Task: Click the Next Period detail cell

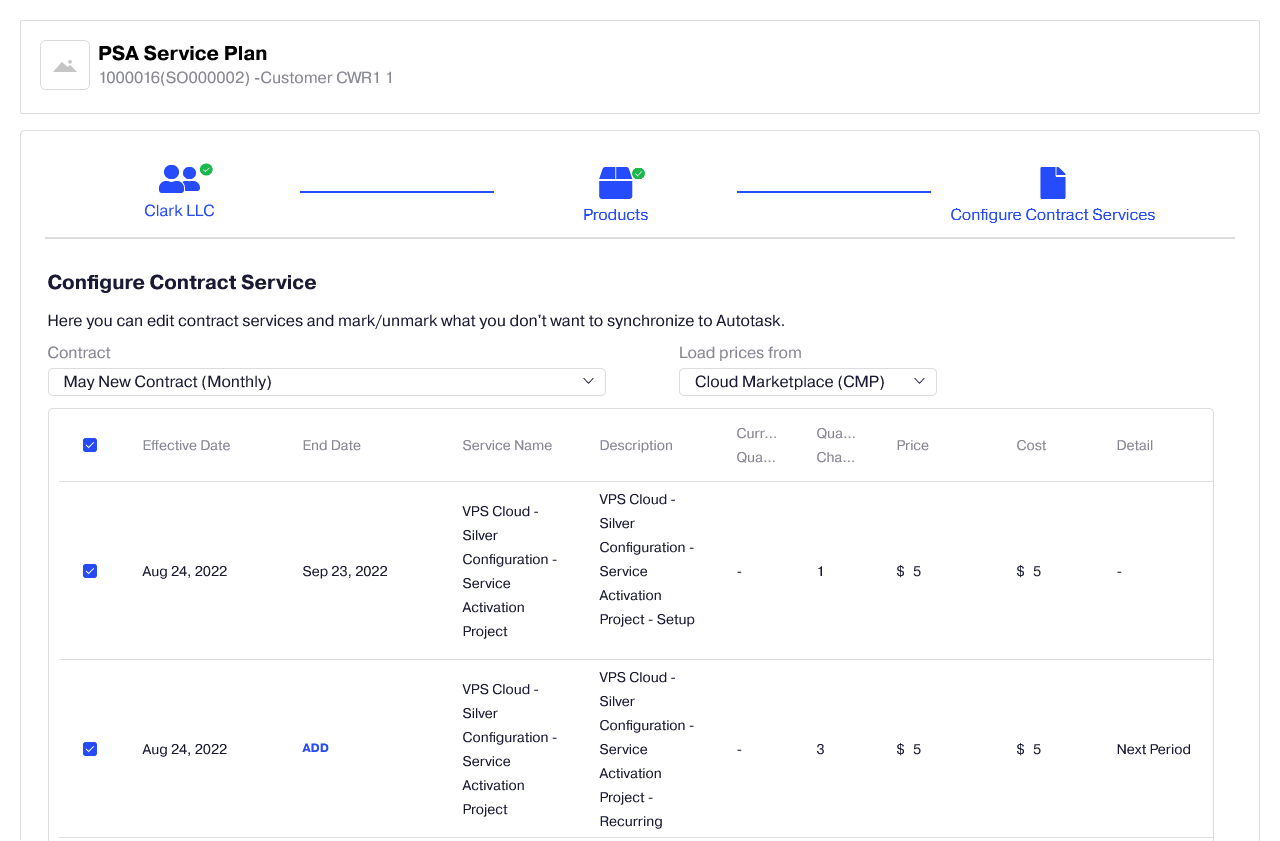Action: point(1153,748)
